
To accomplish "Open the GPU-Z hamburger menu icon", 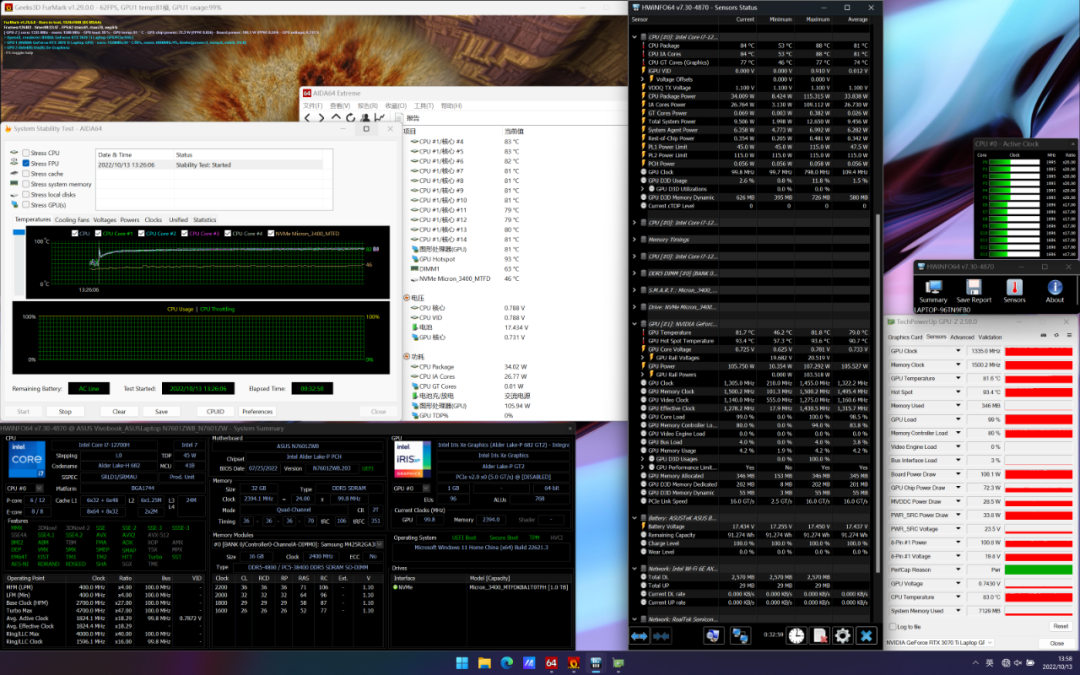I will pyautogui.click(x=1069, y=337).
